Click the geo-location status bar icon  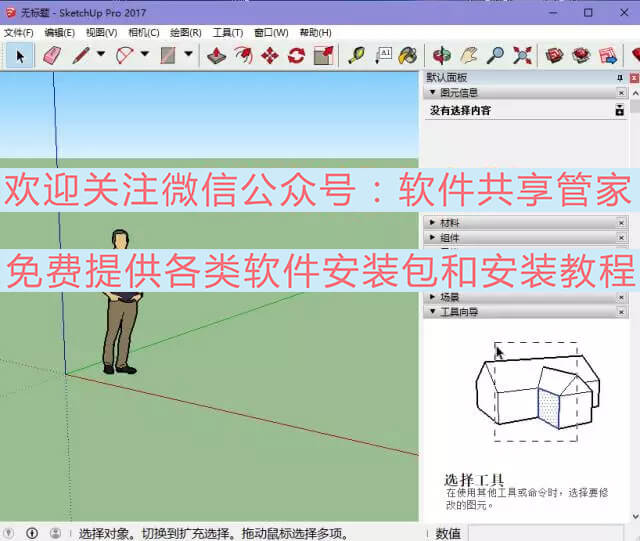pos(9,533)
